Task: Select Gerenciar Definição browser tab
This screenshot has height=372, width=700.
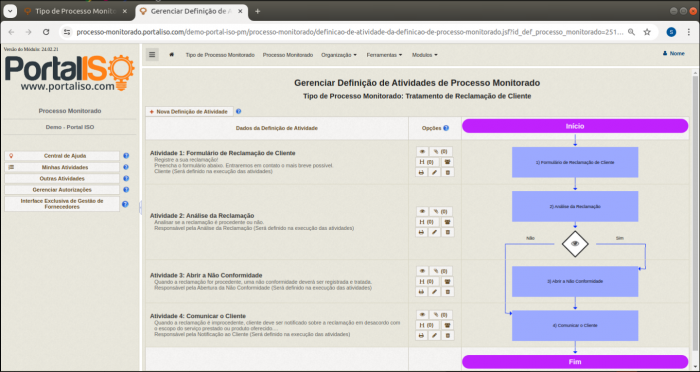Action: pos(192,12)
